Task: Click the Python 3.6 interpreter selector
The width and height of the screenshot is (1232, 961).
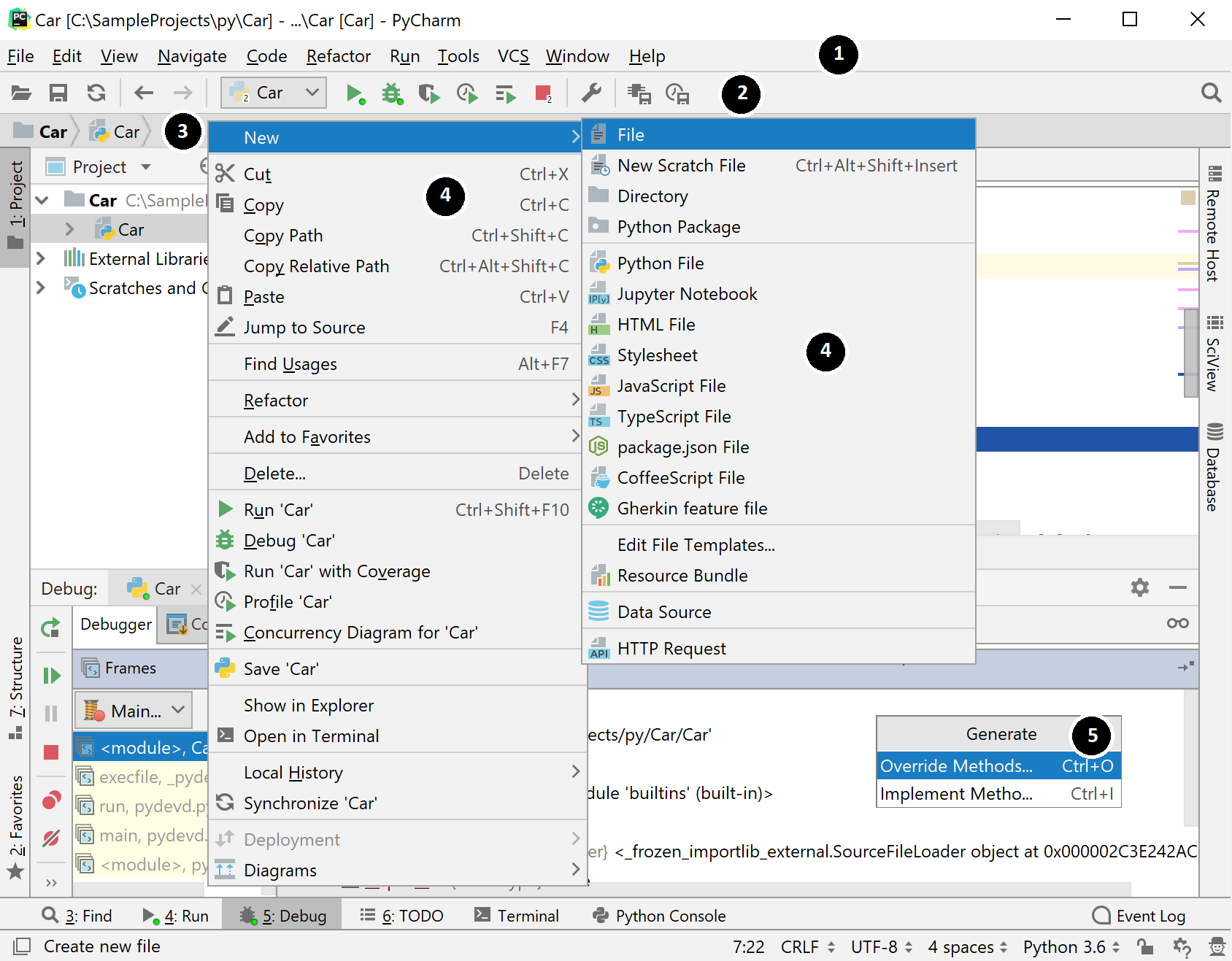Action: pyautogui.click(x=1071, y=947)
